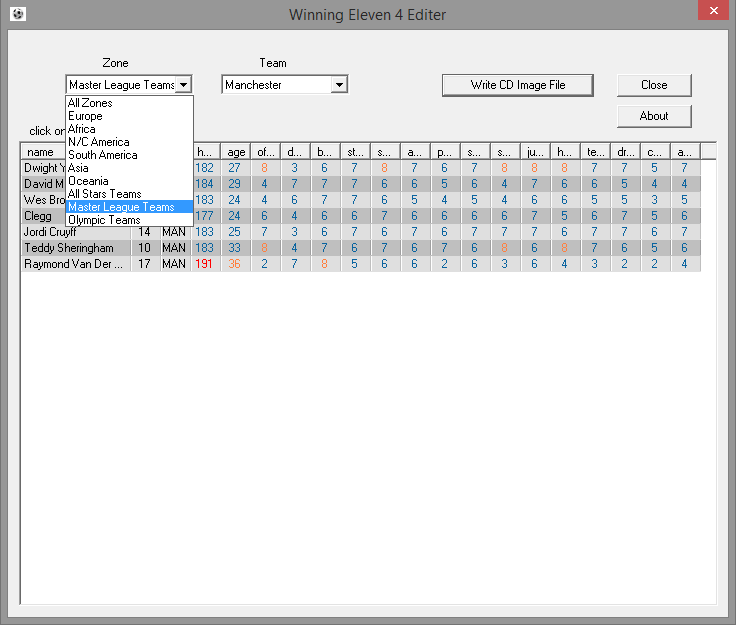Image resolution: width=736 pixels, height=625 pixels.
Task: Select N/C America zone option
Action: (x=130, y=142)
